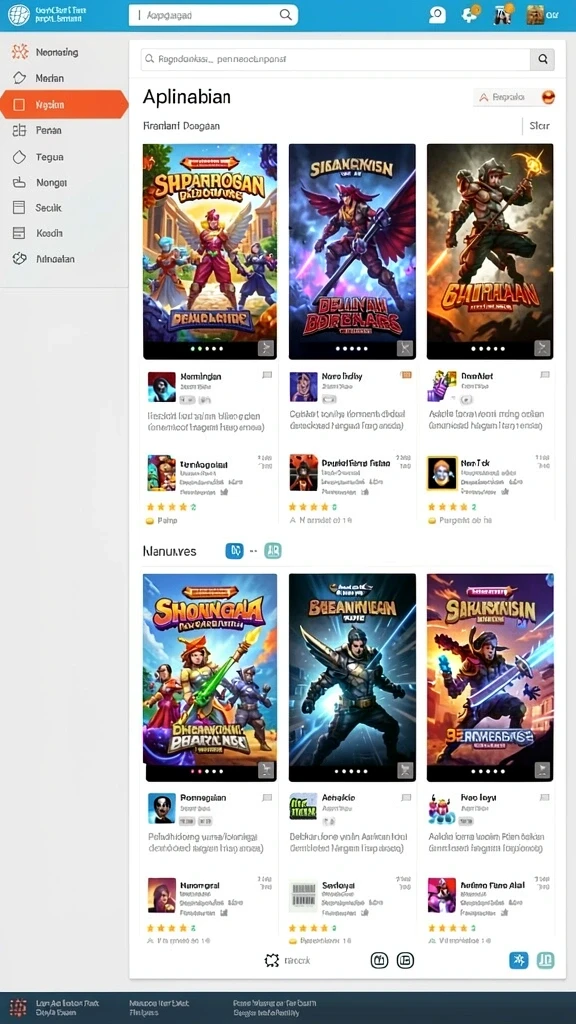
Task: Click the Merian sidebar icon
Action: 20,78
